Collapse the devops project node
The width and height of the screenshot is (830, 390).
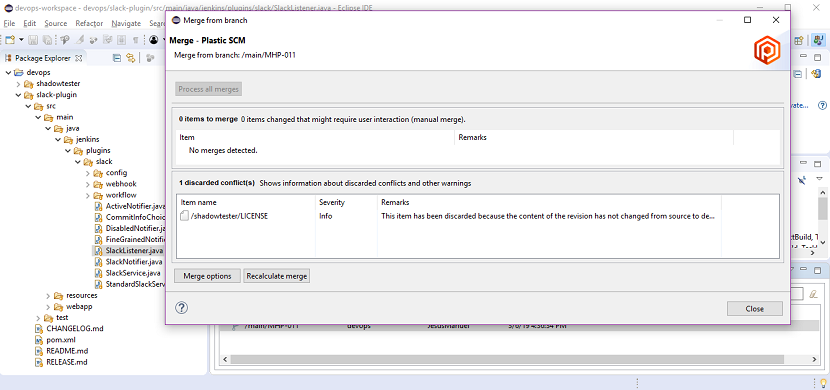8,72
